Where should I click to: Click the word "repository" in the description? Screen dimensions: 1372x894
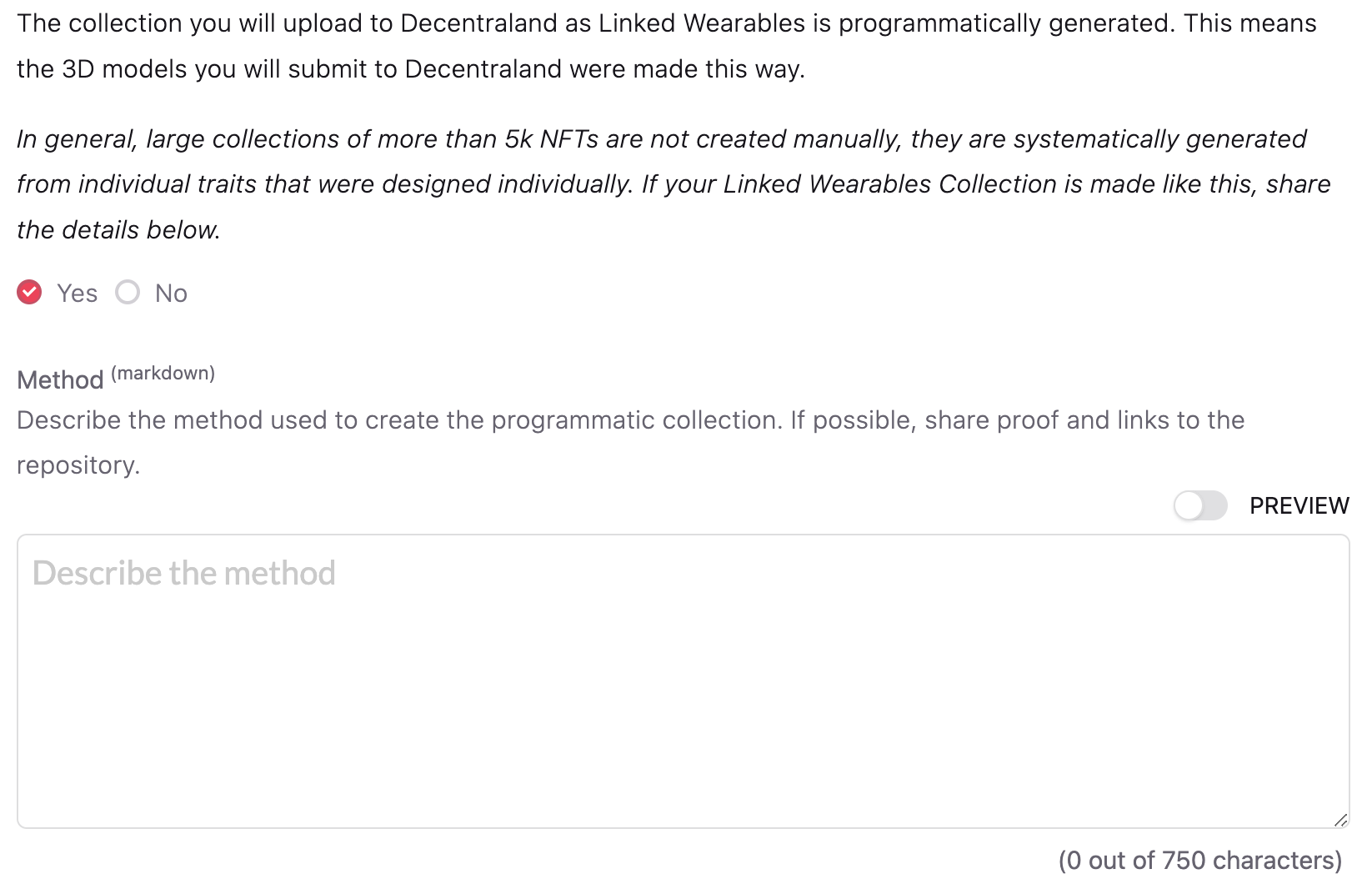coord(77,465)
